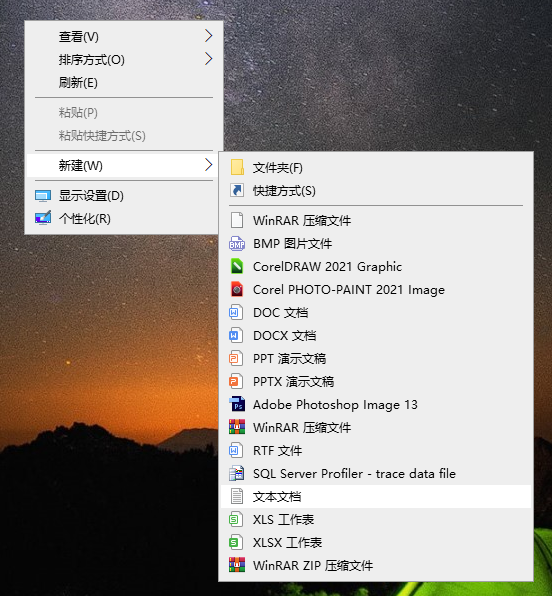Select RTF 文件 entry

(x=376, y=451)
